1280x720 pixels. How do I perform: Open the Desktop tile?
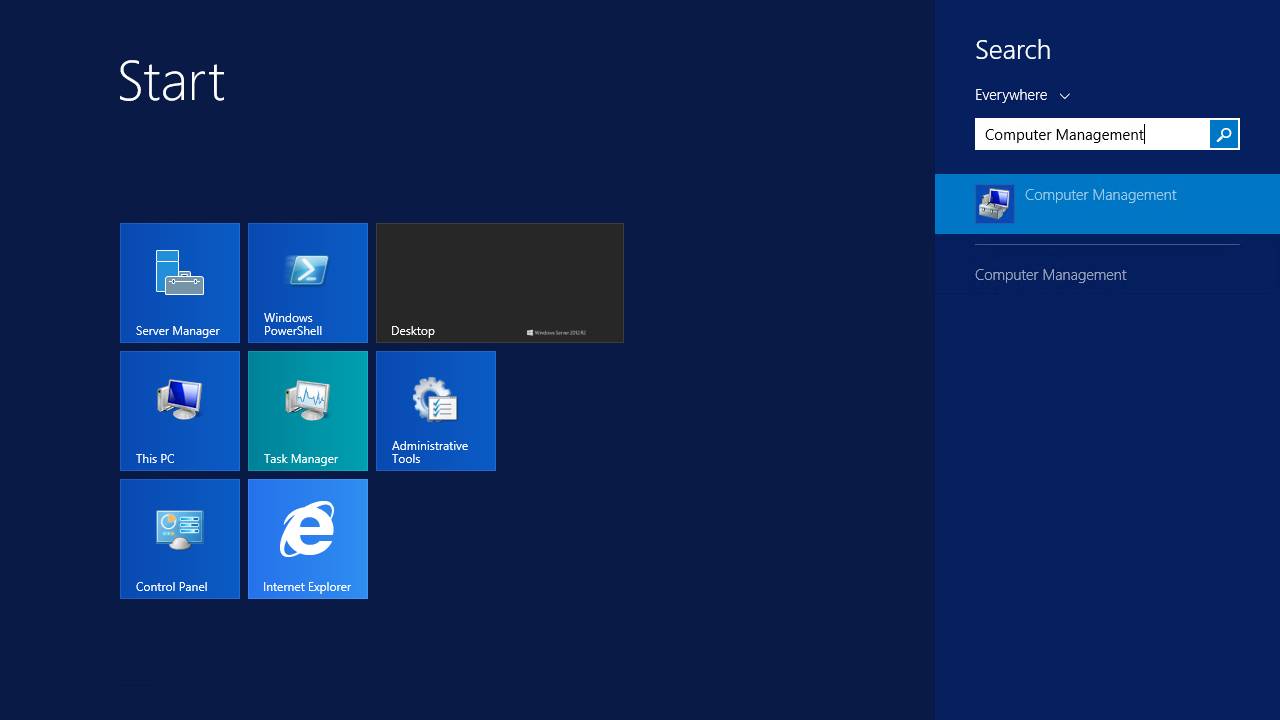point(500,283)
